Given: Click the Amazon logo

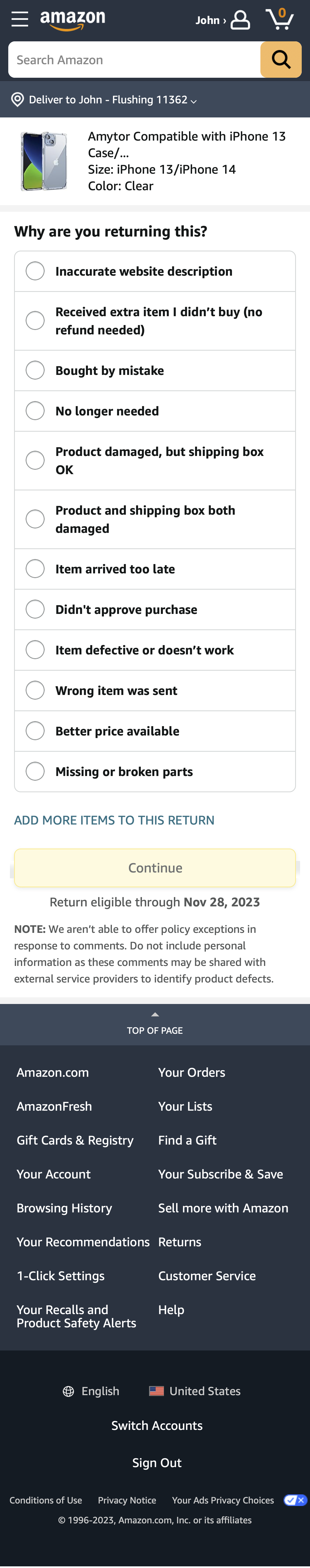Looking at the screenshot, I should pos(72,20).
